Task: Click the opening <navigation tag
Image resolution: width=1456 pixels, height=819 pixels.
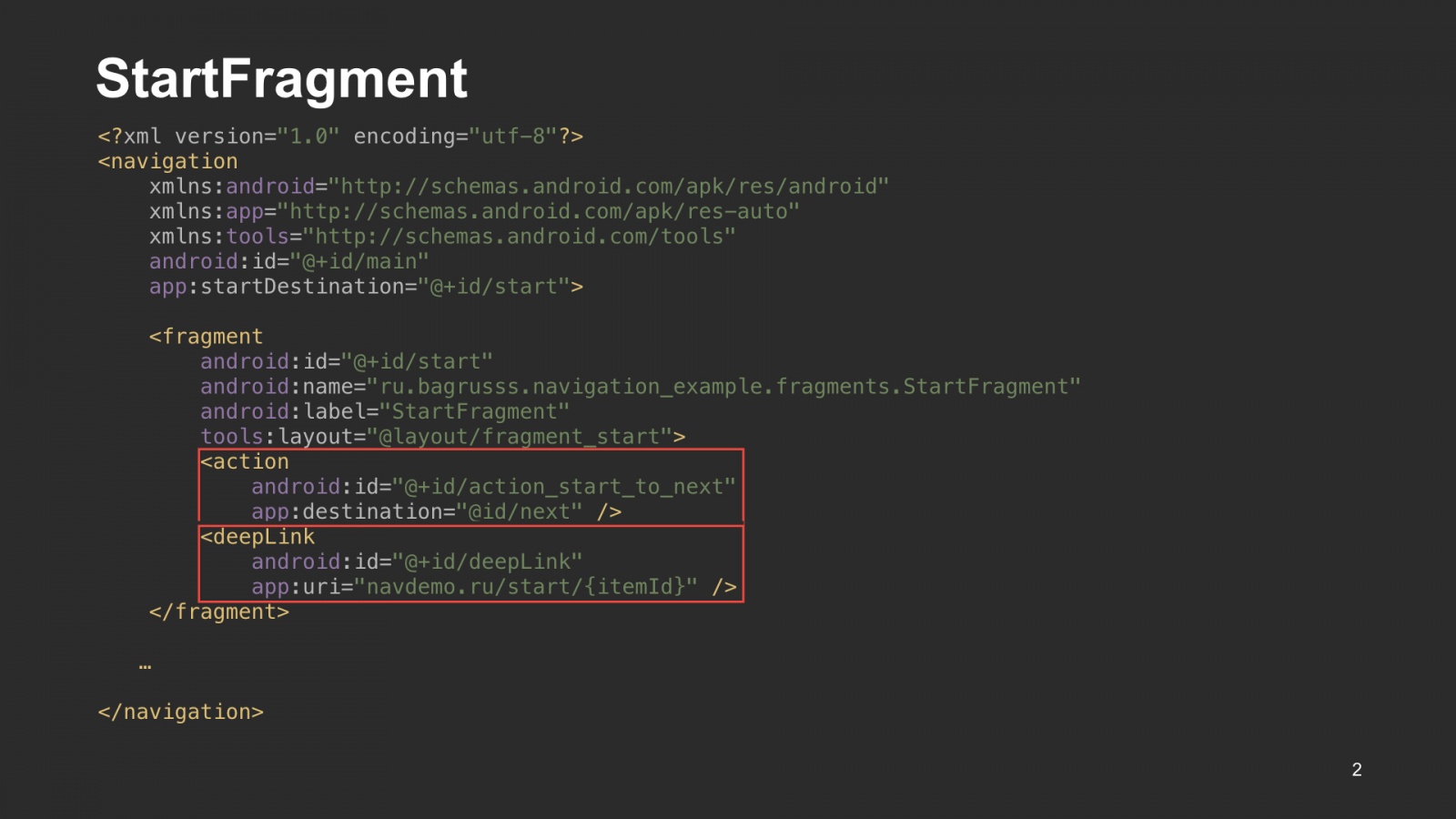Action: [x=167, y=161]
